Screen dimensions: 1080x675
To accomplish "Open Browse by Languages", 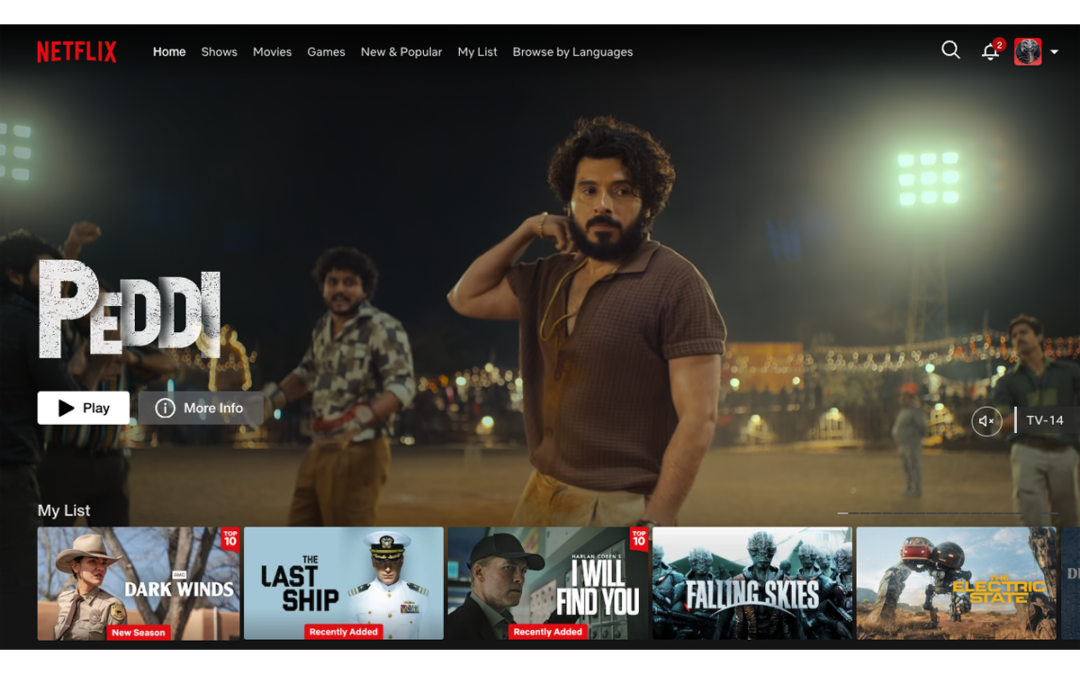I will pos(572,52).
